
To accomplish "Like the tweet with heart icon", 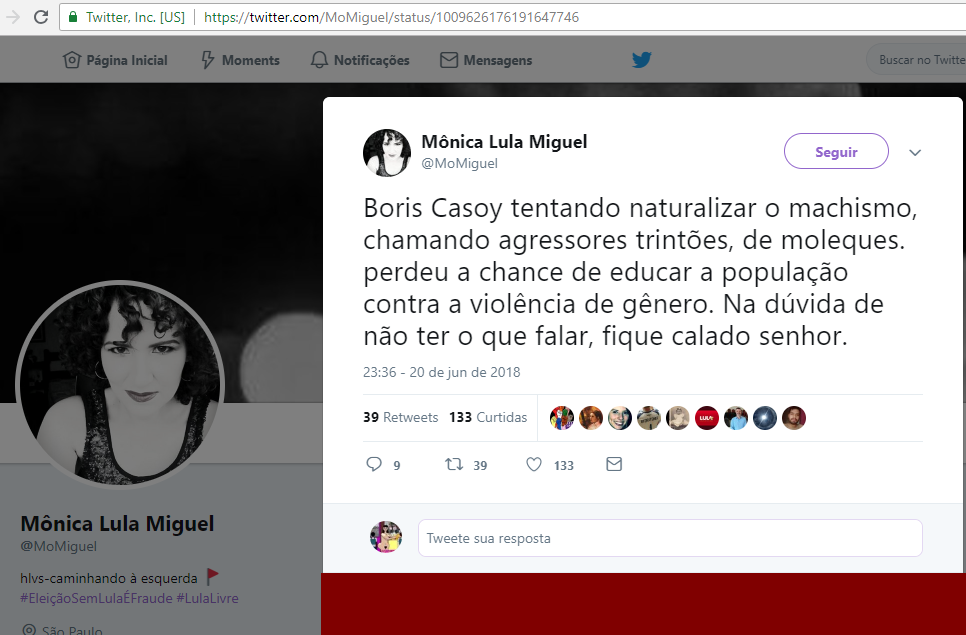I will tap(534, 464).
